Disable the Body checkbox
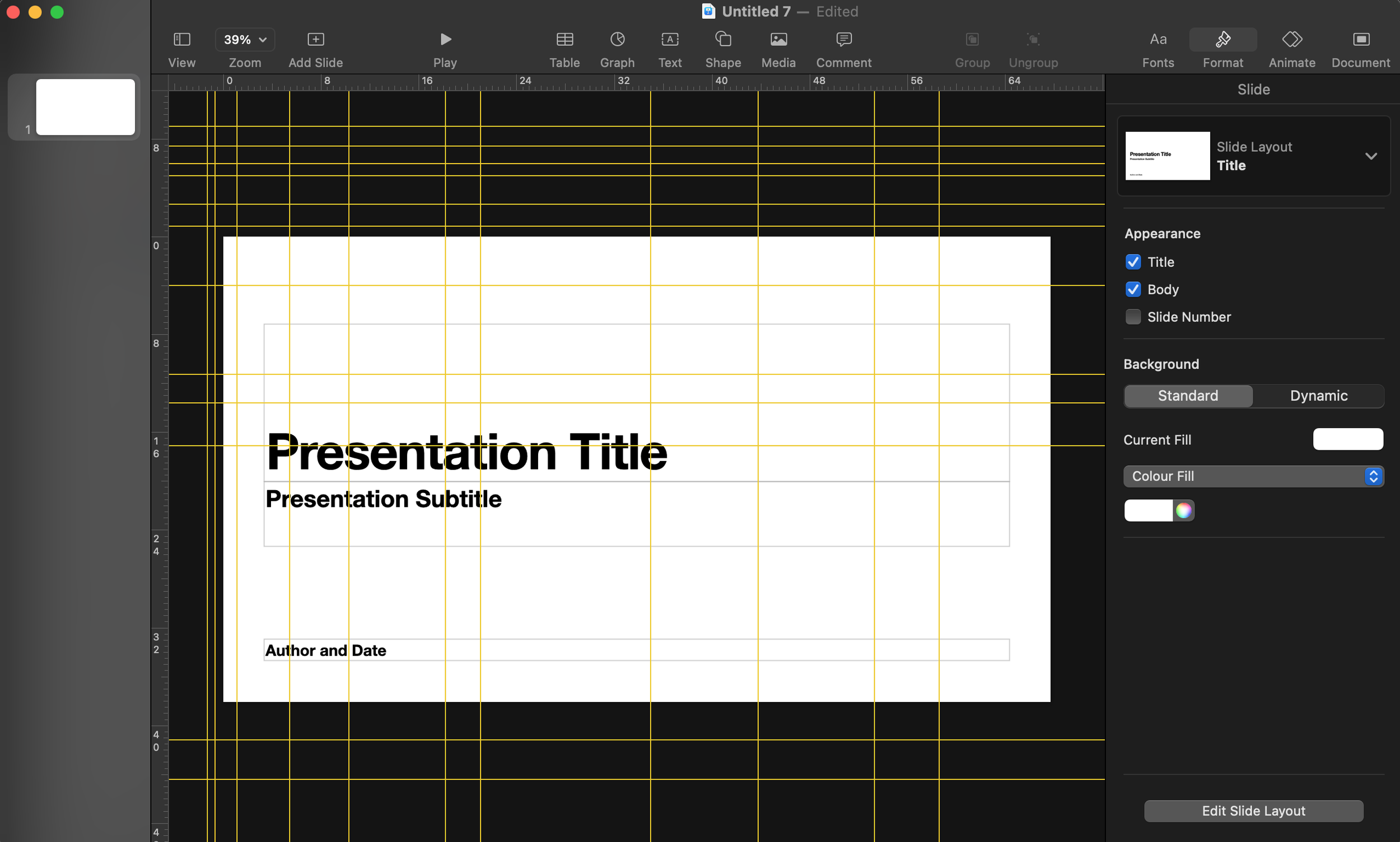The width and height of the screenshot is (1400, 842). (1133, 290)
